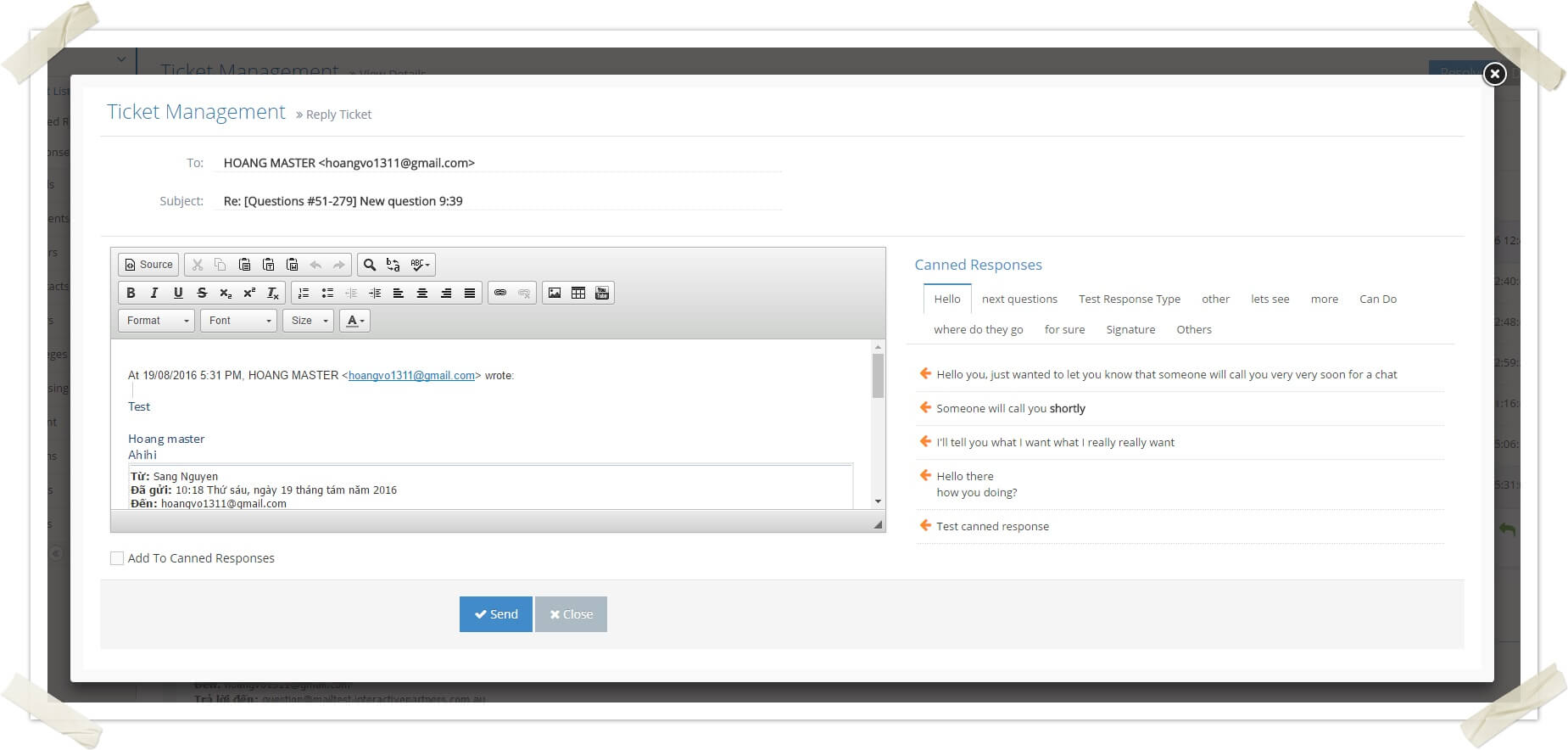Screen dimensions: 1568x750
Task: Center align the text
Action: pos(422,293)
